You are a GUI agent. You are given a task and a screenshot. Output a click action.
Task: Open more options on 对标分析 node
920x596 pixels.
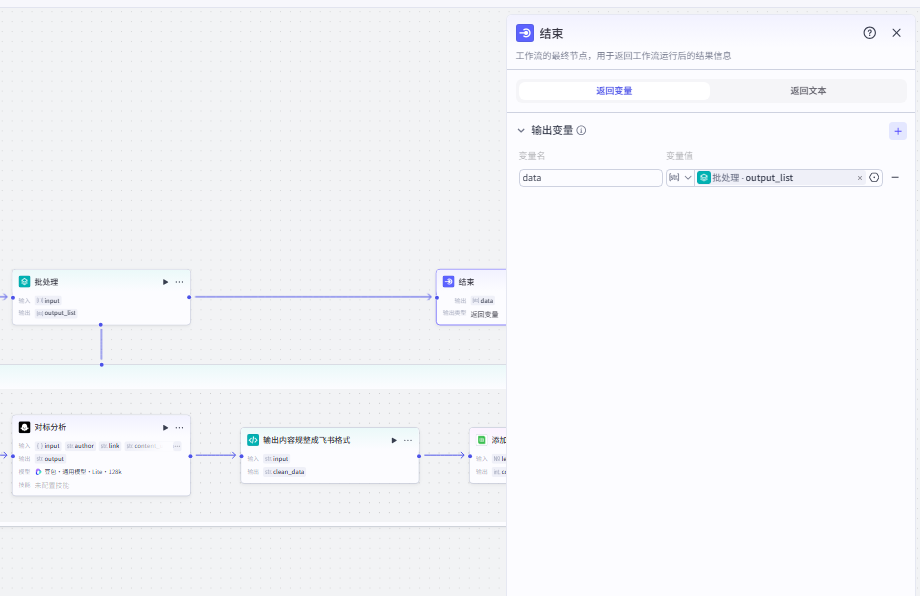(180, 428)
